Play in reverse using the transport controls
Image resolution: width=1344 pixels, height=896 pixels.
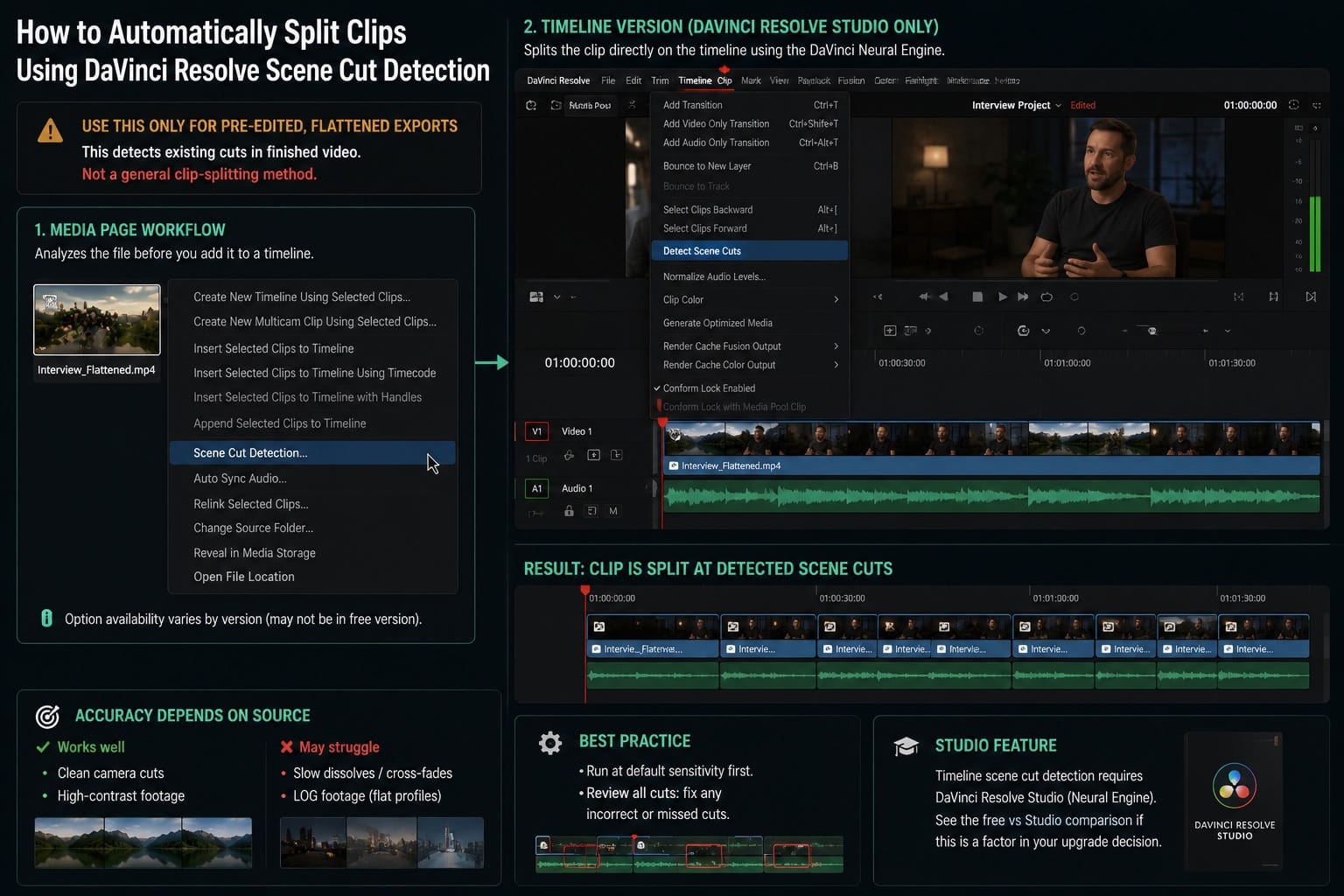[x=943, y=297]
